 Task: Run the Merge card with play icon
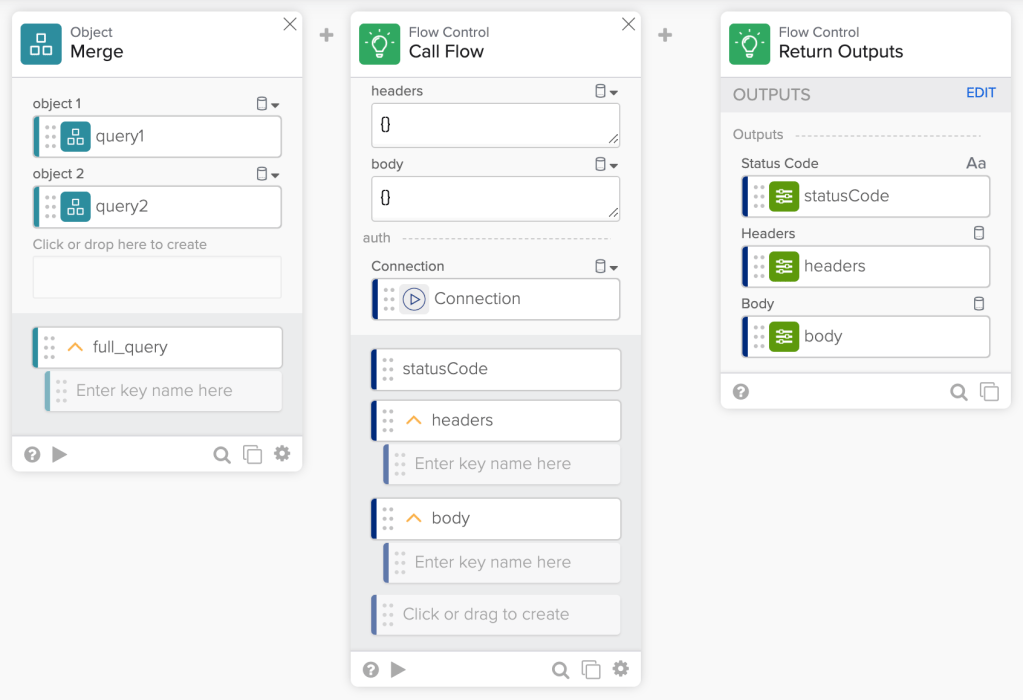tap(59, 455)
